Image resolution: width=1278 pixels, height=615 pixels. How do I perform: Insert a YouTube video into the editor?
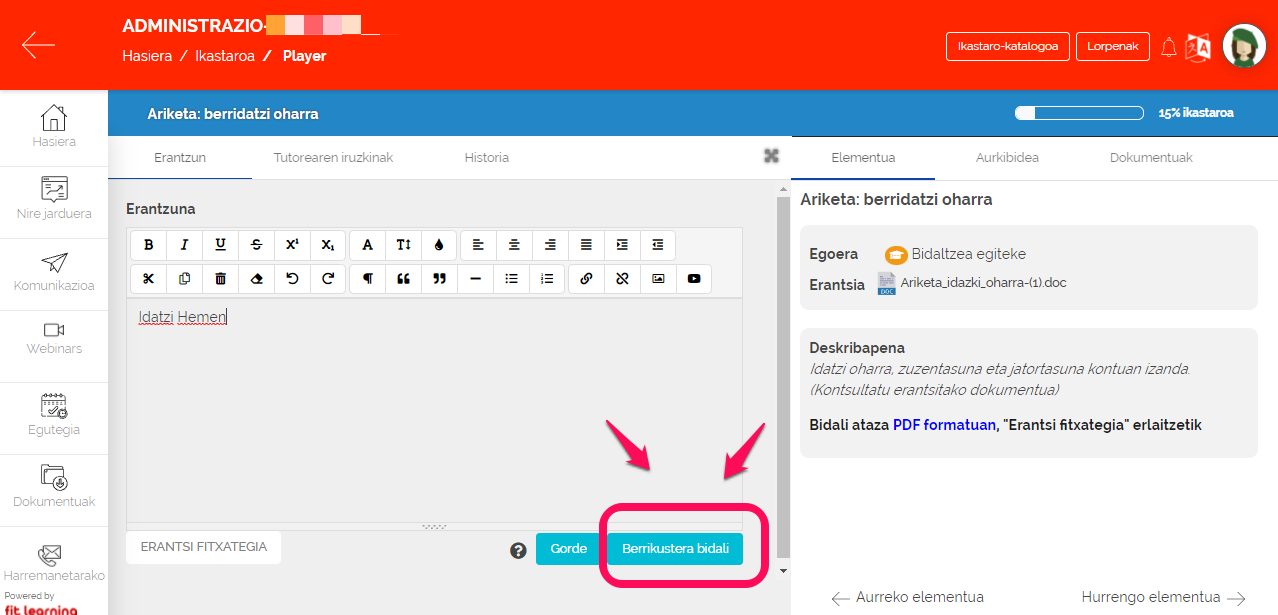693,279
